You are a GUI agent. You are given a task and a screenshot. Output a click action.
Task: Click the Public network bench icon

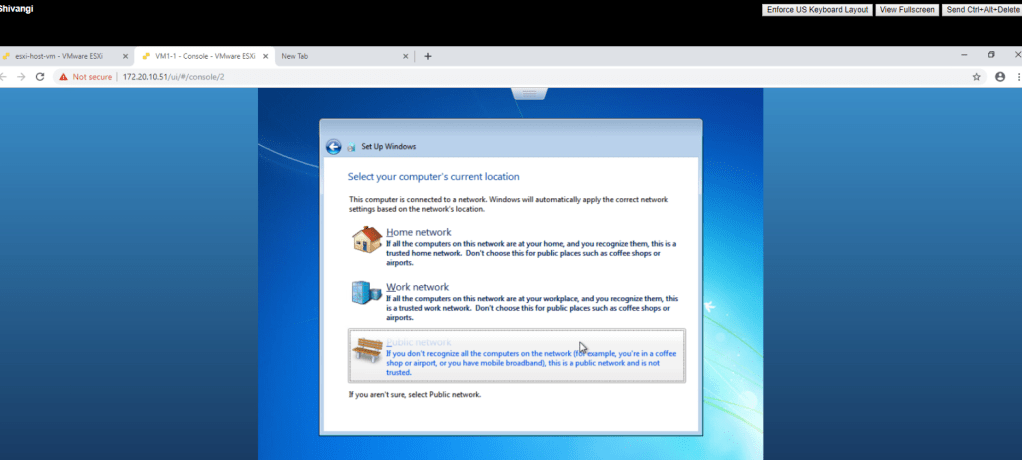(x=366, y=351)
